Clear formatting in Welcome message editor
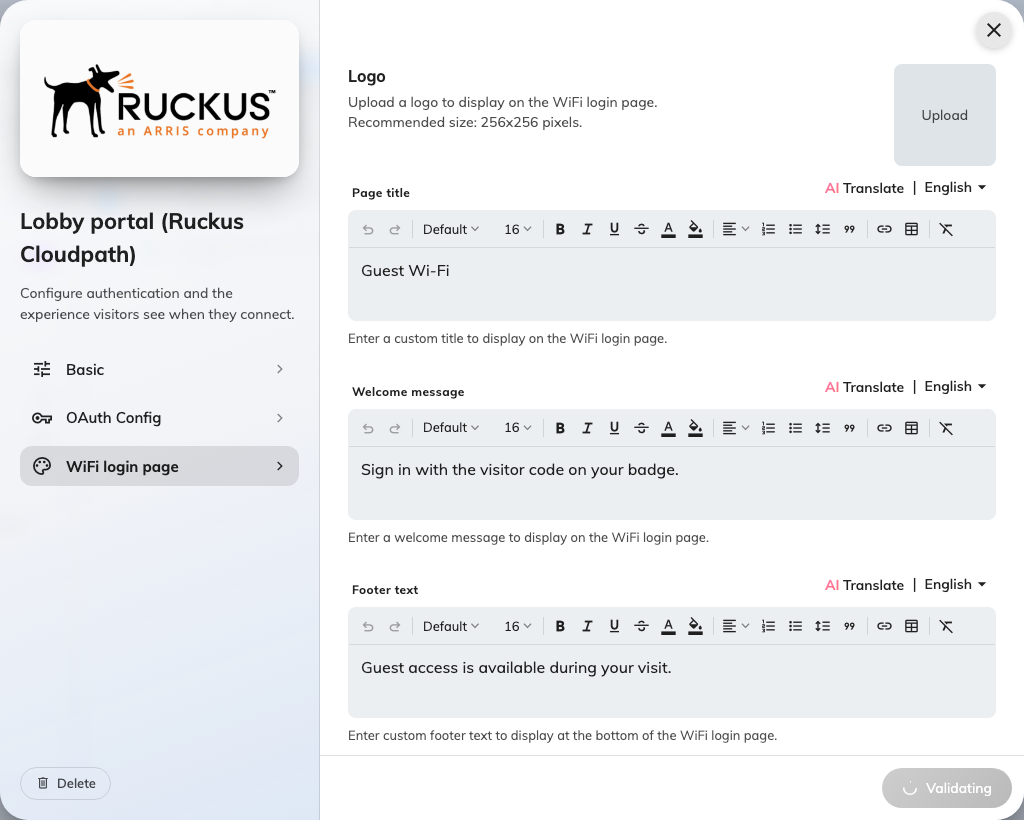 (x=946, y=428)
